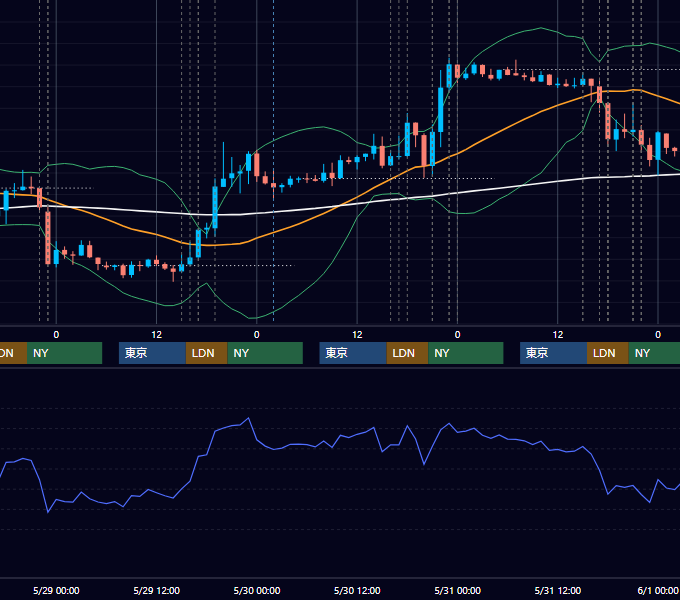The height and width of the screenshot is (600, 680).
Task: Select the NY session block crossing 5/30 00:00
Action: click(x=265, y=353)
